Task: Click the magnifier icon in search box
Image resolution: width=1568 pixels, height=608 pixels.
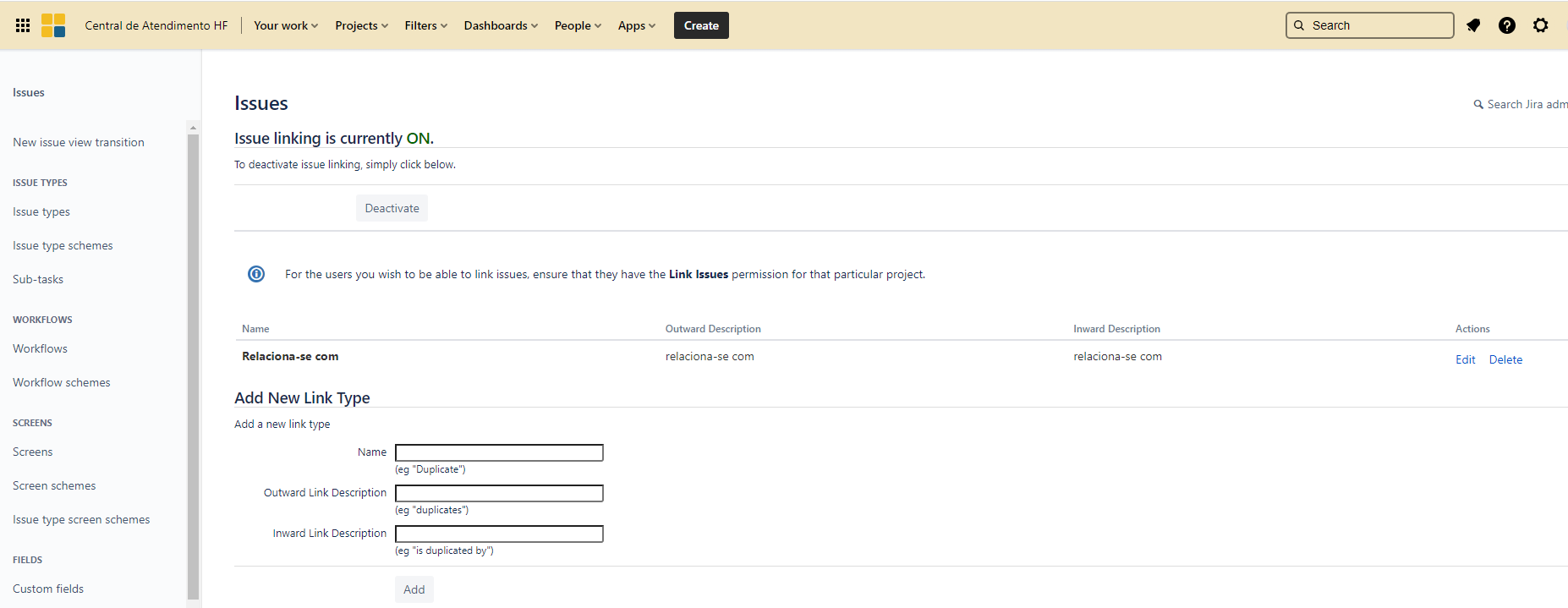Action: coord(1299,25)
